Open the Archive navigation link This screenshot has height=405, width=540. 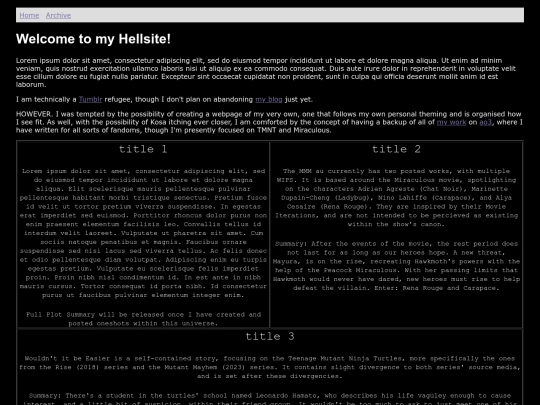58,15
